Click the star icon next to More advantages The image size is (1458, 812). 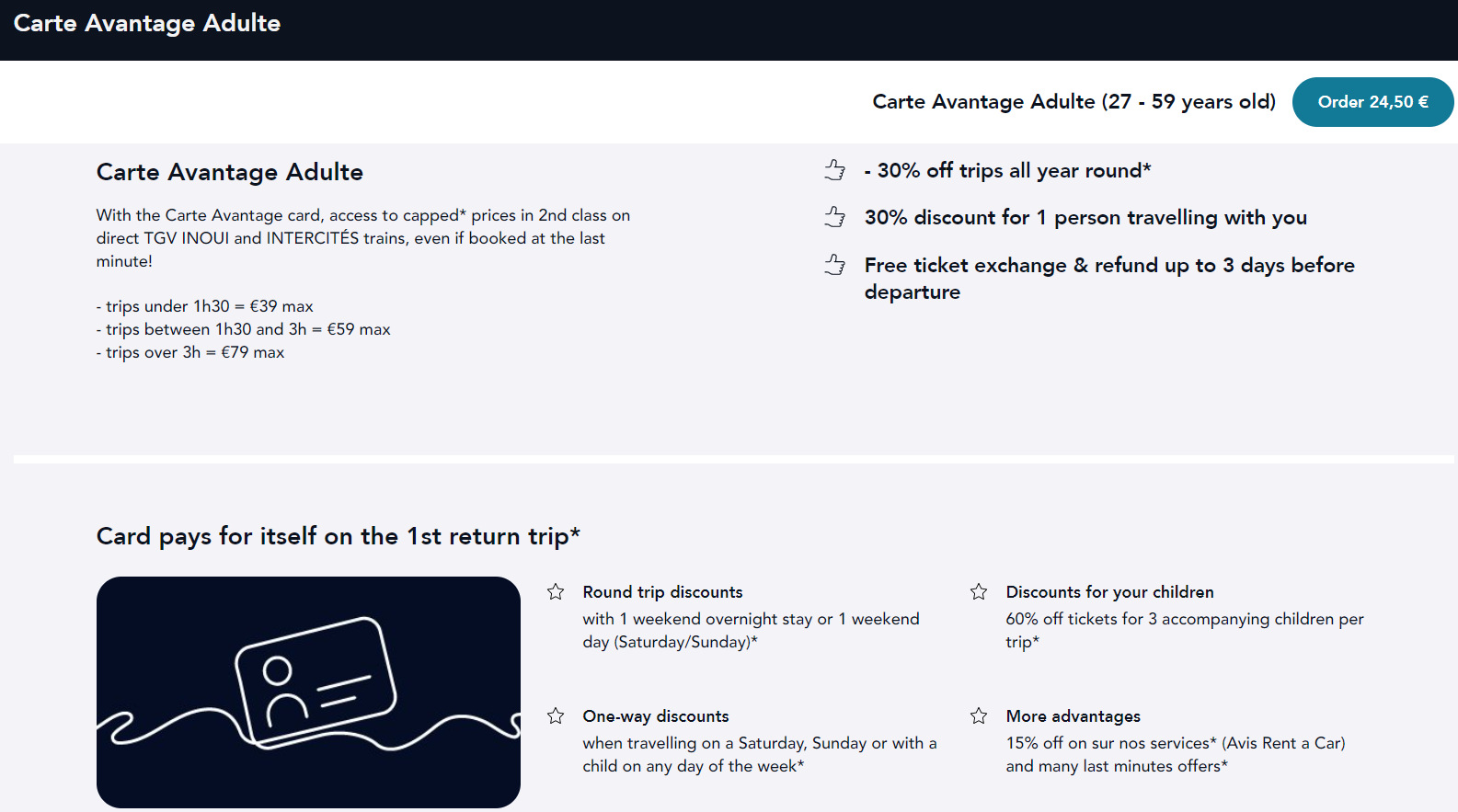click(979, 715)
